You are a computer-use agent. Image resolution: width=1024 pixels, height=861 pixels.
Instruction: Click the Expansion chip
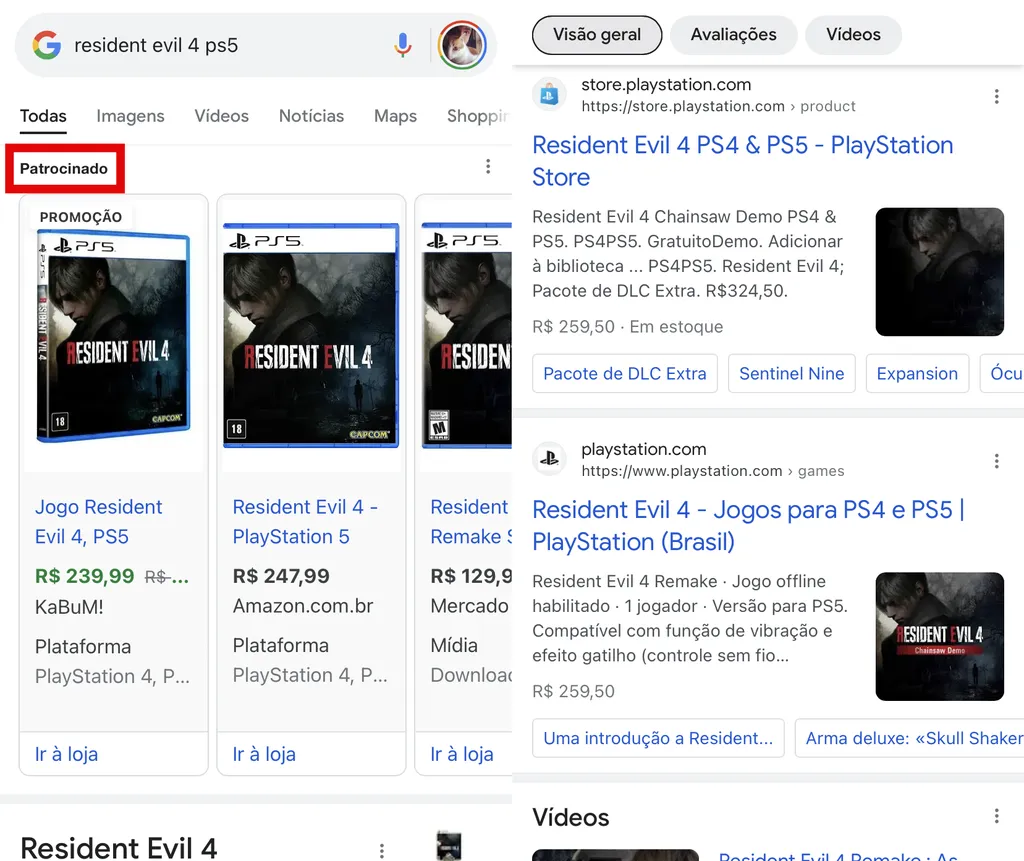click(917, 374)
